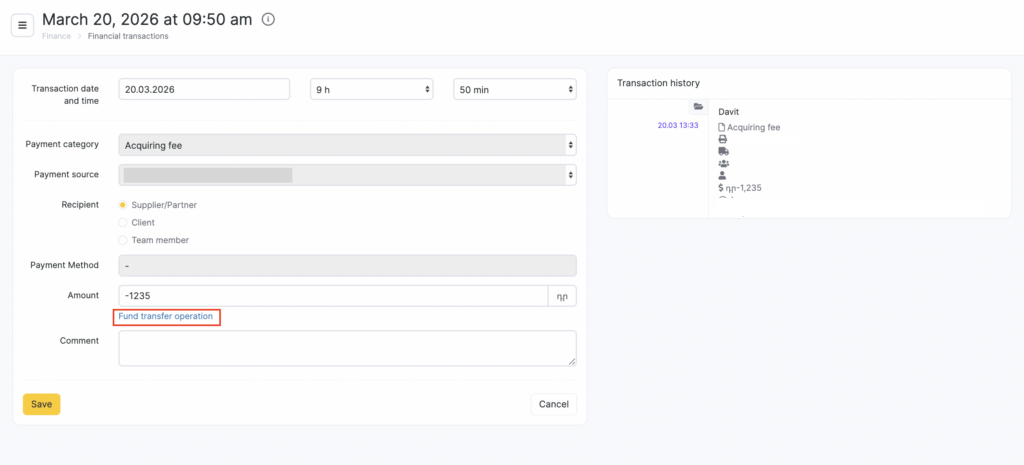Open the minutes dropdown showing 50 min
This screenshot has height=465, width=1024.
point(514,89)
